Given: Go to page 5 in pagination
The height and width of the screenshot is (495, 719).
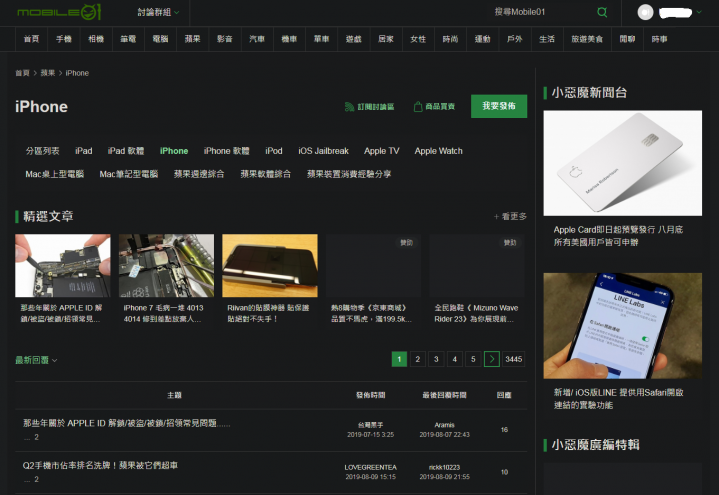Looking at the screenshot, I should tap(473, 359).
